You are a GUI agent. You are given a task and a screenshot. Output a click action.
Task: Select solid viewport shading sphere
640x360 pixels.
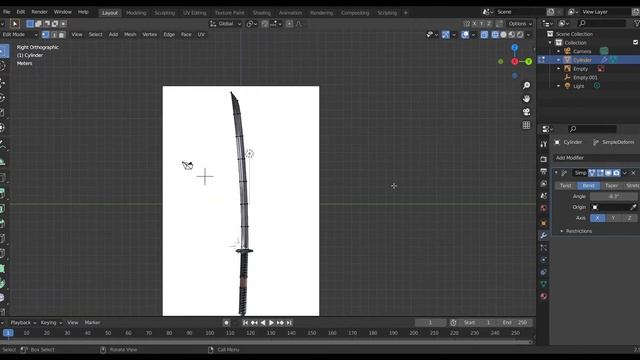[503, 35]
